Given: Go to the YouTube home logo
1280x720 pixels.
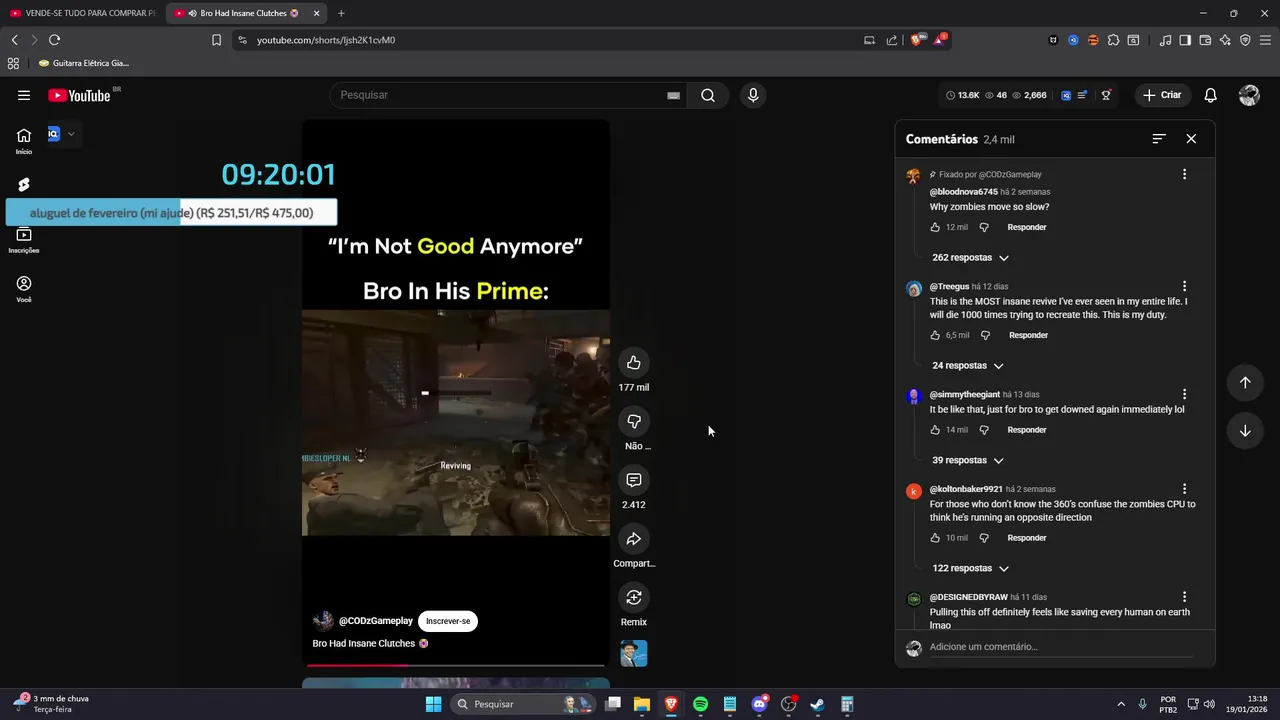Looking at the screenshot, I should pyautogui.click(x=79, y=95).
